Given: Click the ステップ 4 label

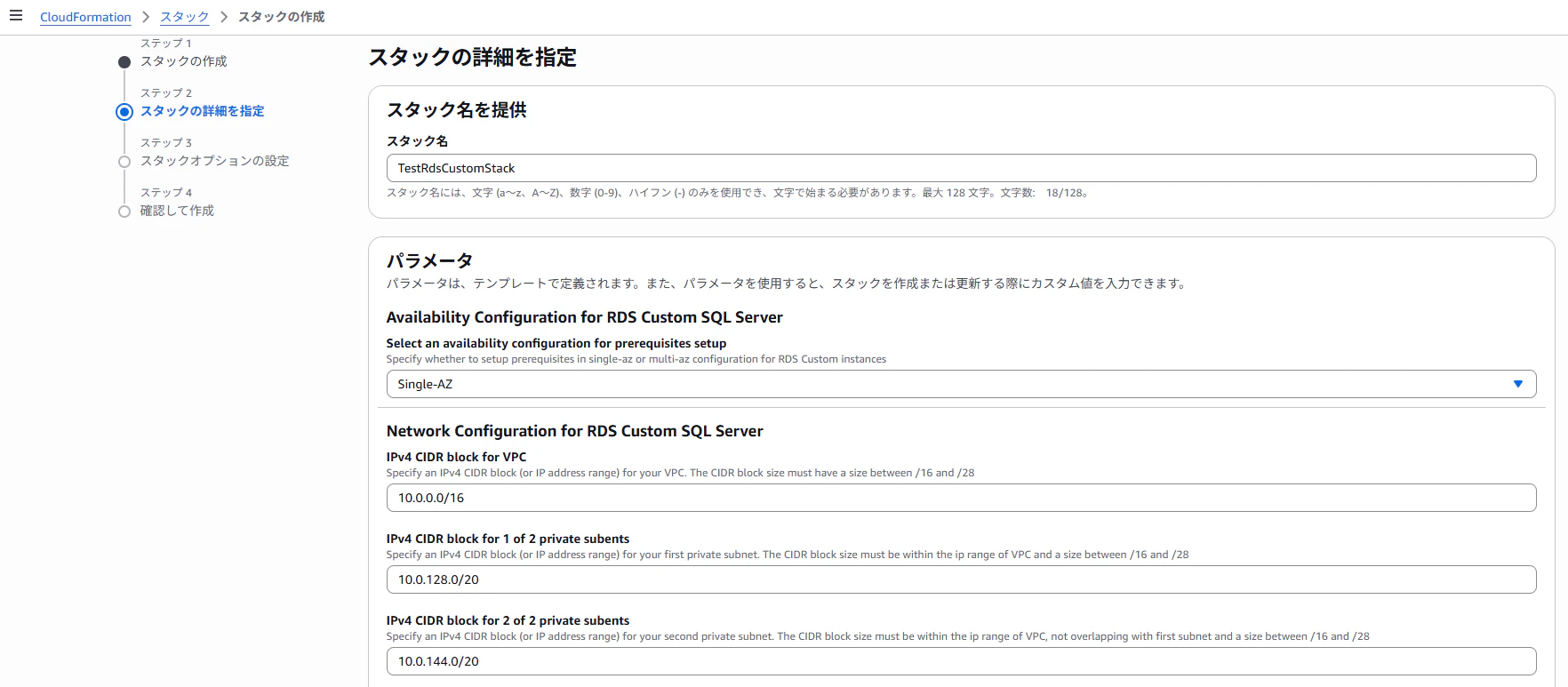Looking at the screenshot, I should tap(165, 192).
